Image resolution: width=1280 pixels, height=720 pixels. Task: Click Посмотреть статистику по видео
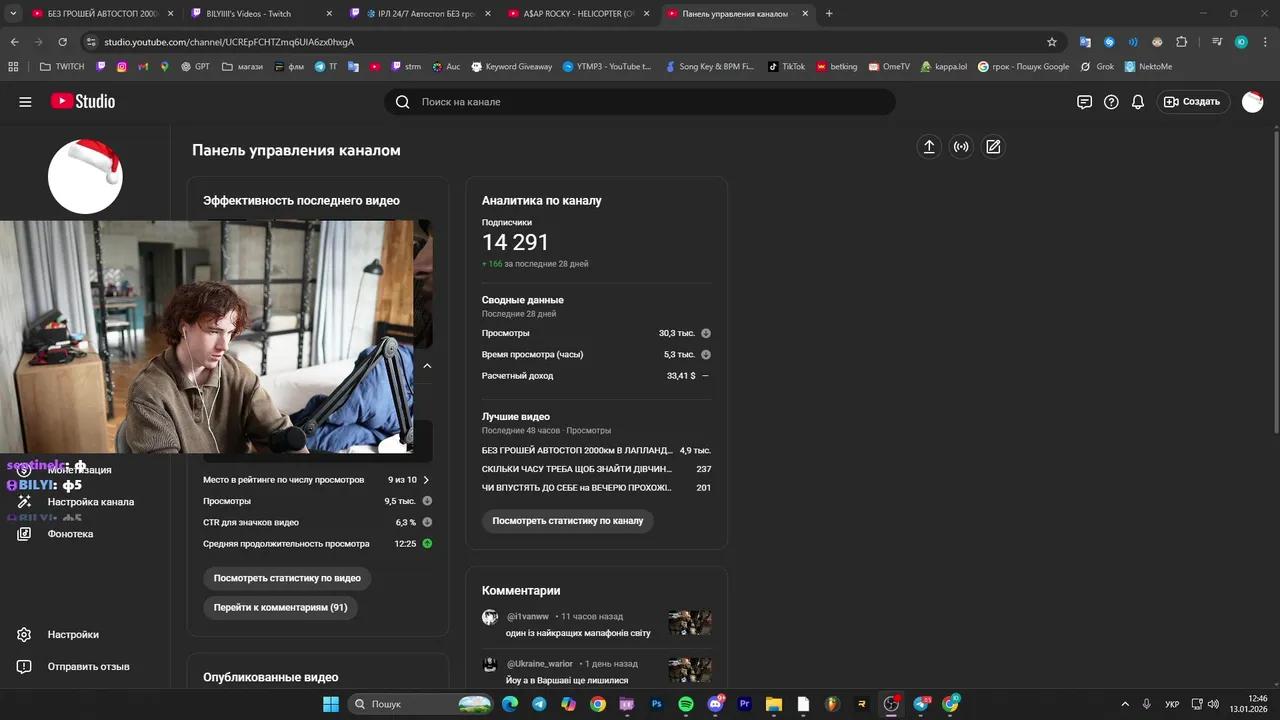pyautogui.click(x=287, y=578)
